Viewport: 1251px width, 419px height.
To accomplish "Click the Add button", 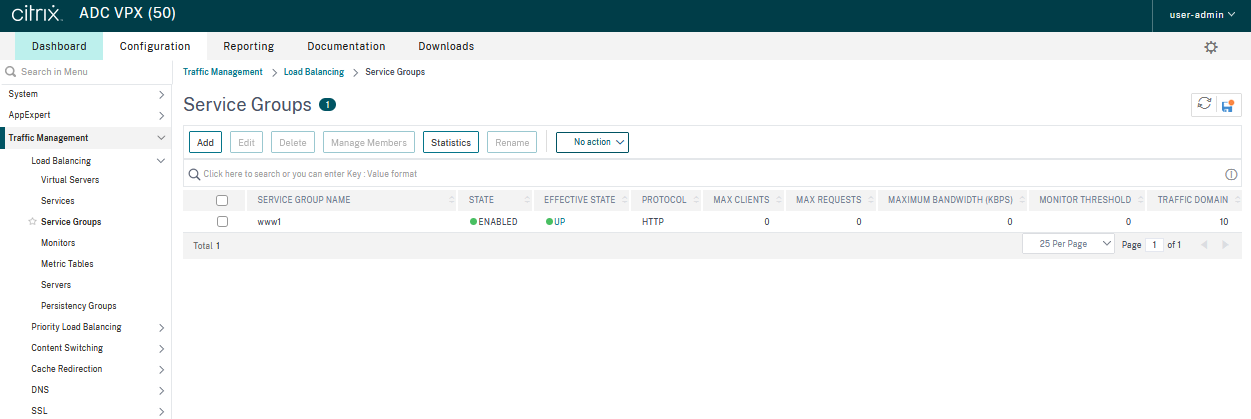I will coord(205,142).
